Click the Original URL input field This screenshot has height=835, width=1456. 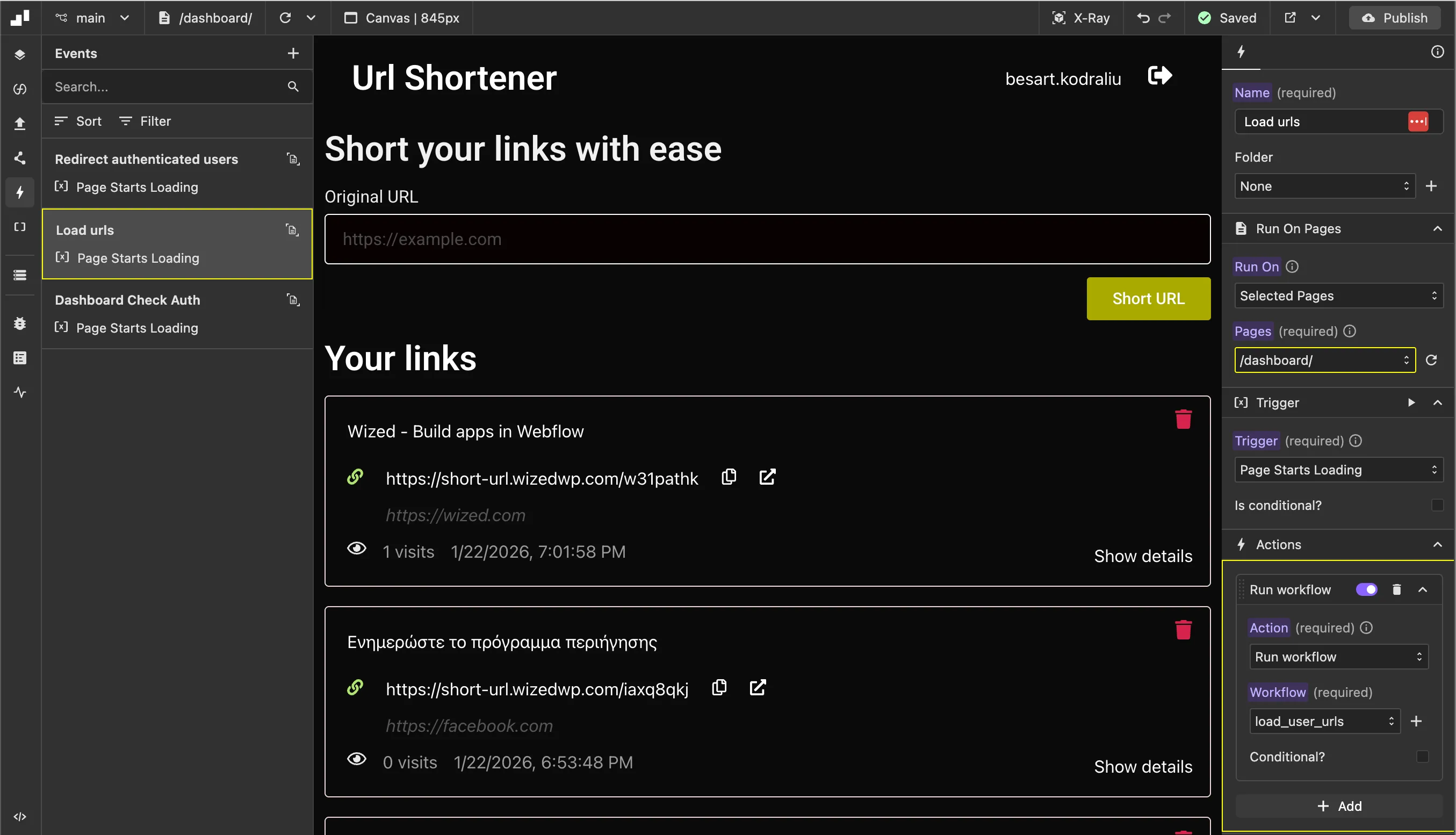pos(767,239)
